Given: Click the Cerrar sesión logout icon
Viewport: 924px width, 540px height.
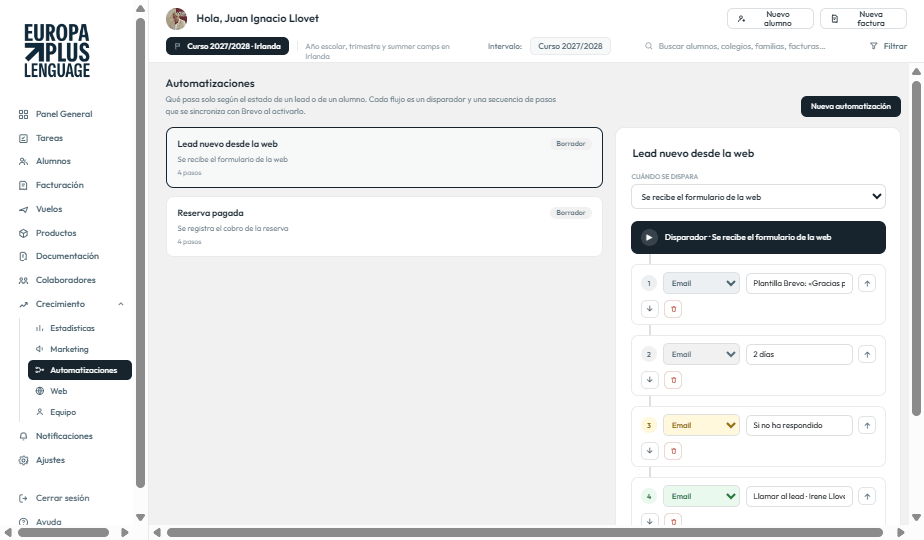Looking at the screenshot, I should click(24, 498).
